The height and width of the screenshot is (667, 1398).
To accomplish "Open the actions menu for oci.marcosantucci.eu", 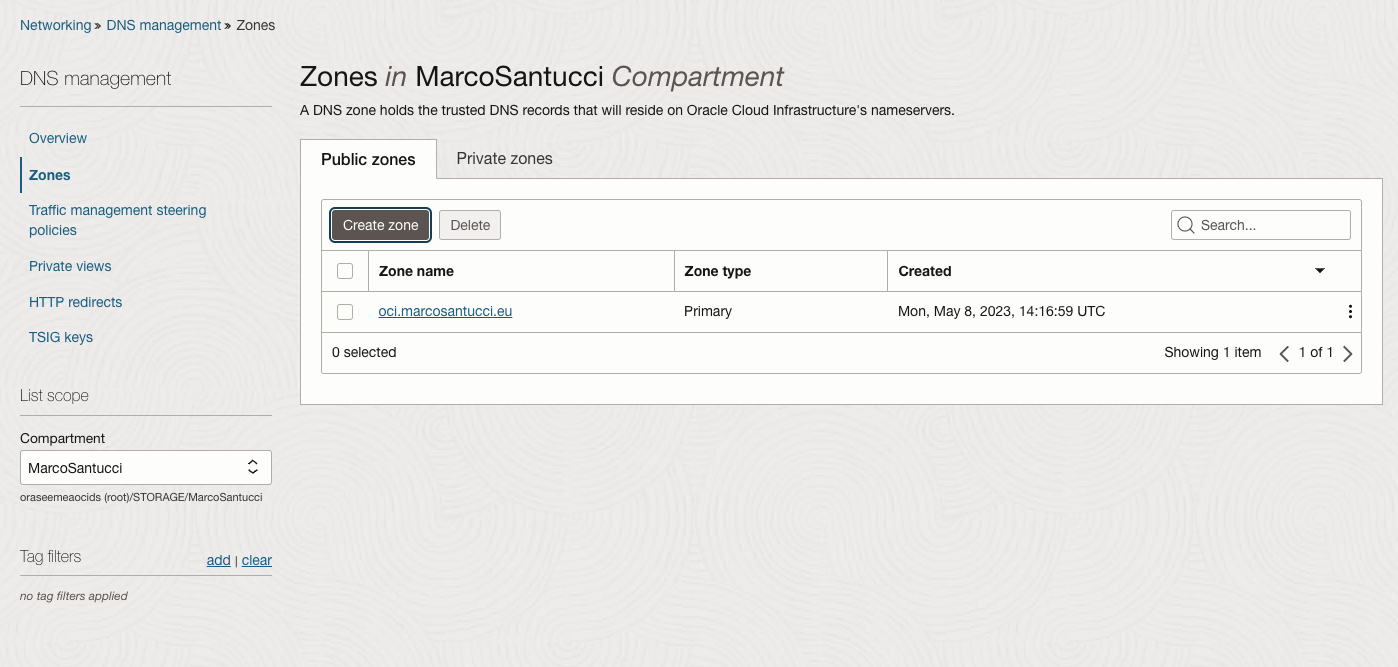I will pyautogui.click(x=1350, y=311).
